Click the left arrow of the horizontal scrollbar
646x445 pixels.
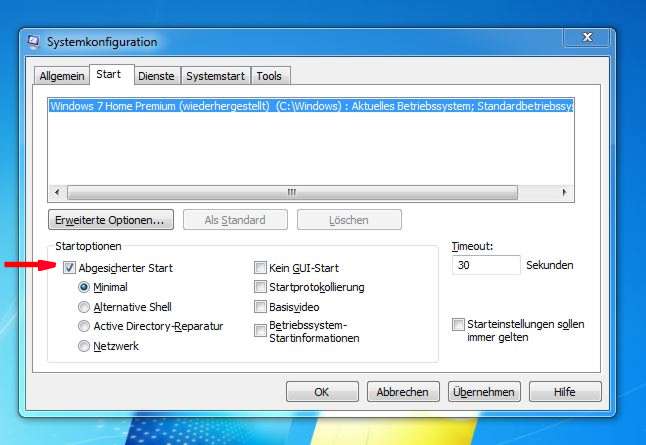pos(57,192)
